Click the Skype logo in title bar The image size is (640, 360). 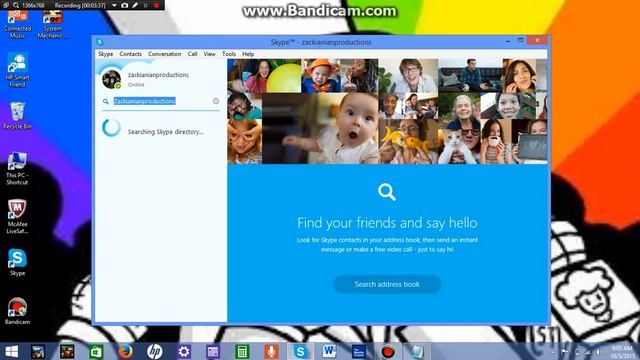pos(100,42)
